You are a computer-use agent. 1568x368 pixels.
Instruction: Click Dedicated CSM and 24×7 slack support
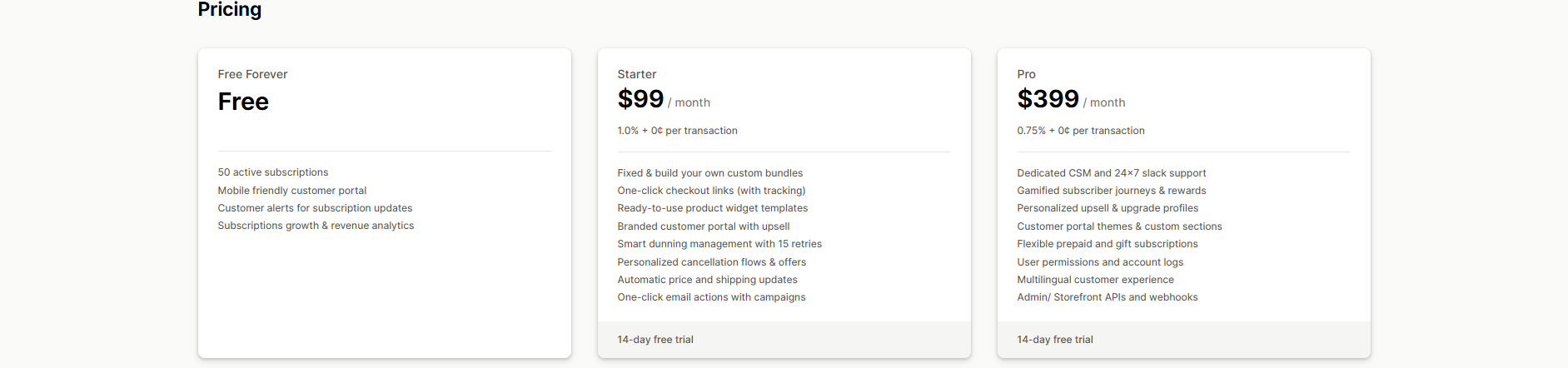coord(1111,173)
